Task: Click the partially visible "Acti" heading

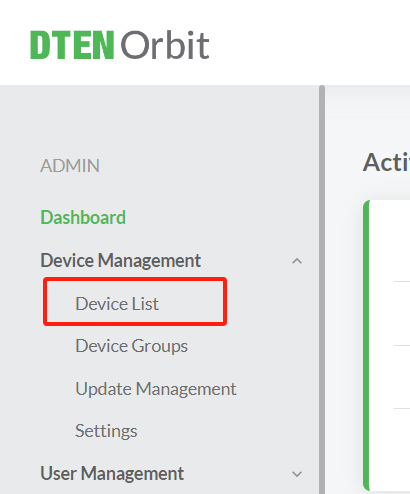Action: click(x=386, y=163)
